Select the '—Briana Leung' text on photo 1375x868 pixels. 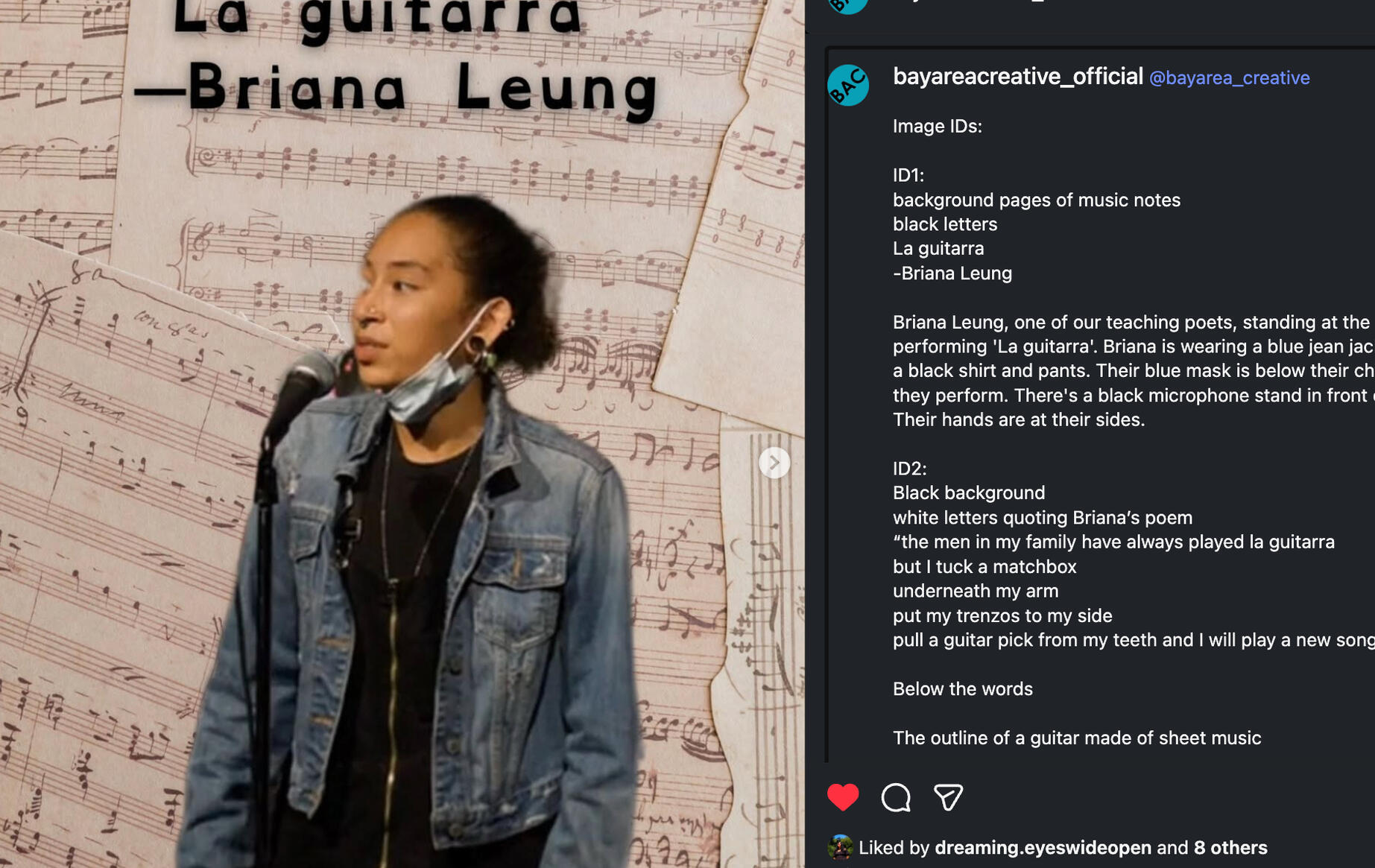pos(396,91)
